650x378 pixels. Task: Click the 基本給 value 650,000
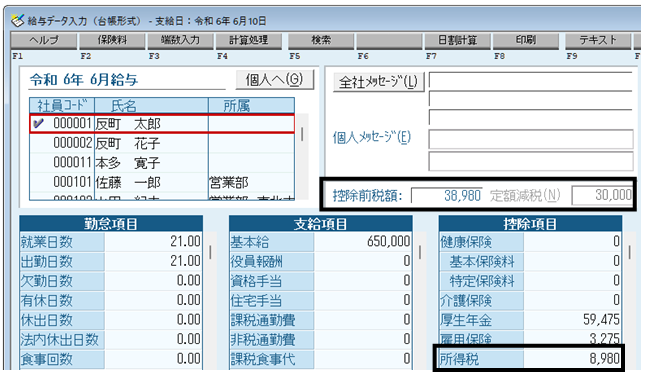363,242
